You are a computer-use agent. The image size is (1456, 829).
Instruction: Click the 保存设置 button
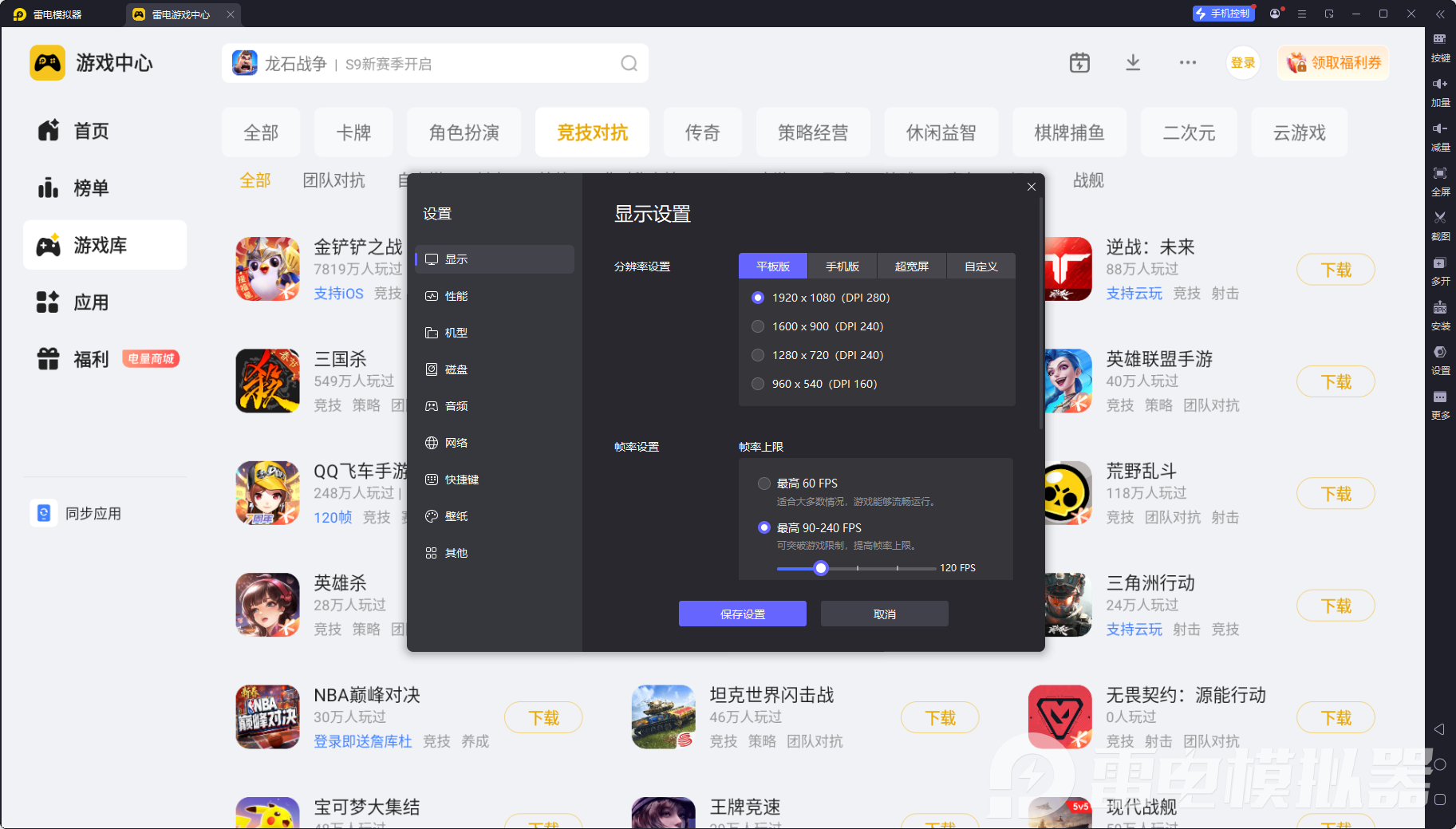click(x=743, y=614)
